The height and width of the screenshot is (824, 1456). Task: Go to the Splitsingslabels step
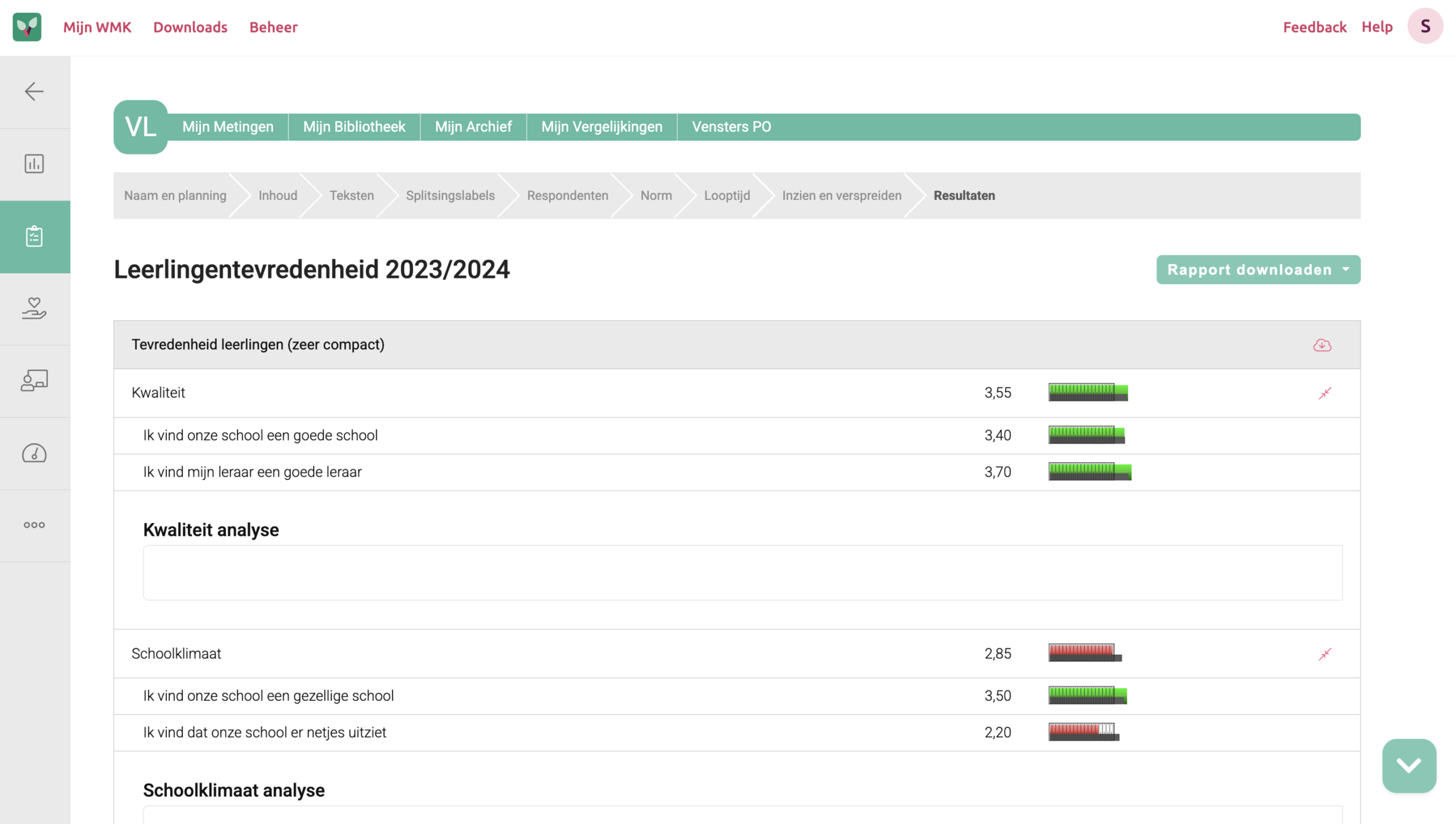[451, 196]
